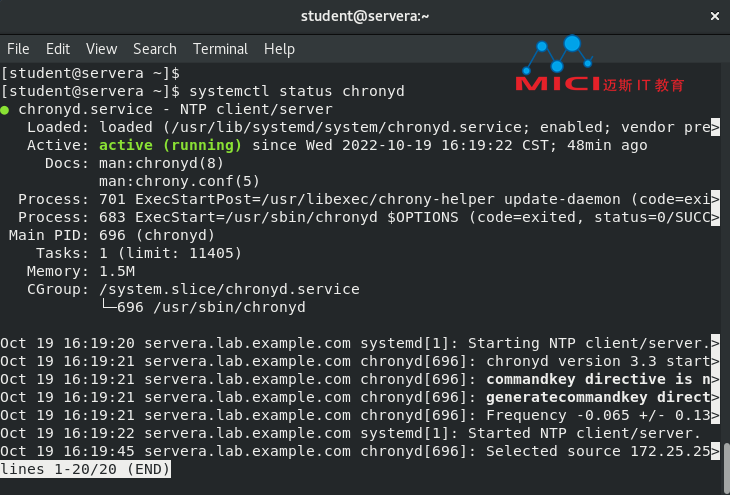Click the man:chrony.conf(5) docs reference
730x495 pixels.
point(179,181)
